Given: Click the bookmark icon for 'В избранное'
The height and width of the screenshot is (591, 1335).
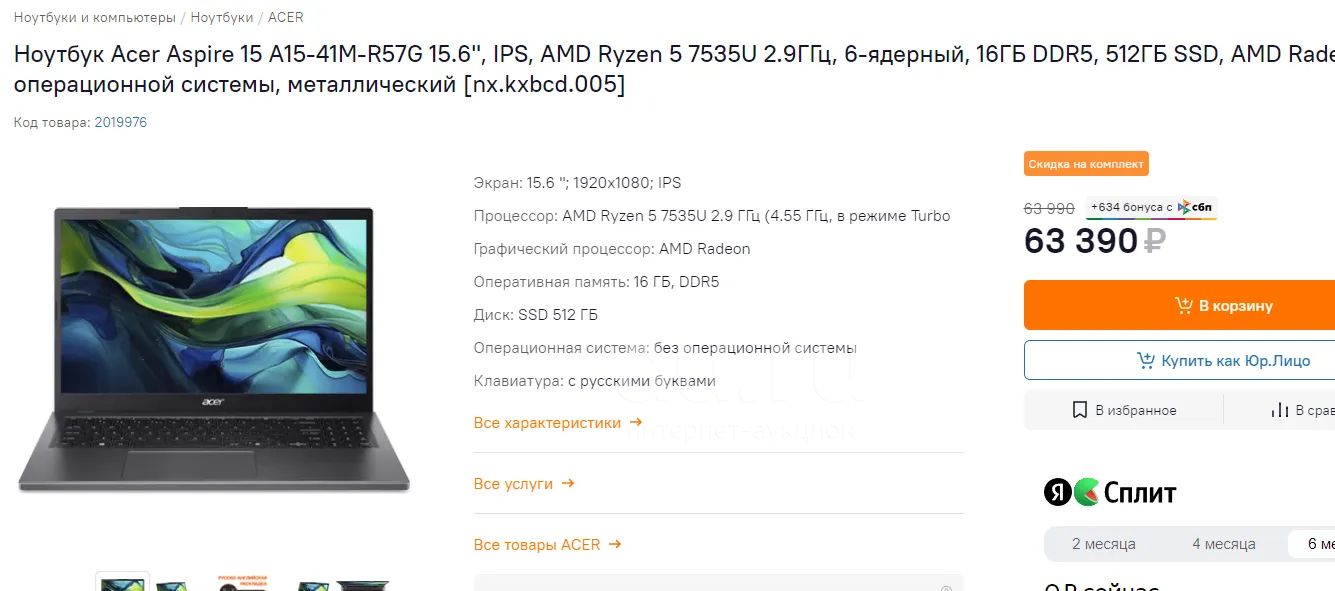Looking at the screenshot, I should (x=1080, y=410).
